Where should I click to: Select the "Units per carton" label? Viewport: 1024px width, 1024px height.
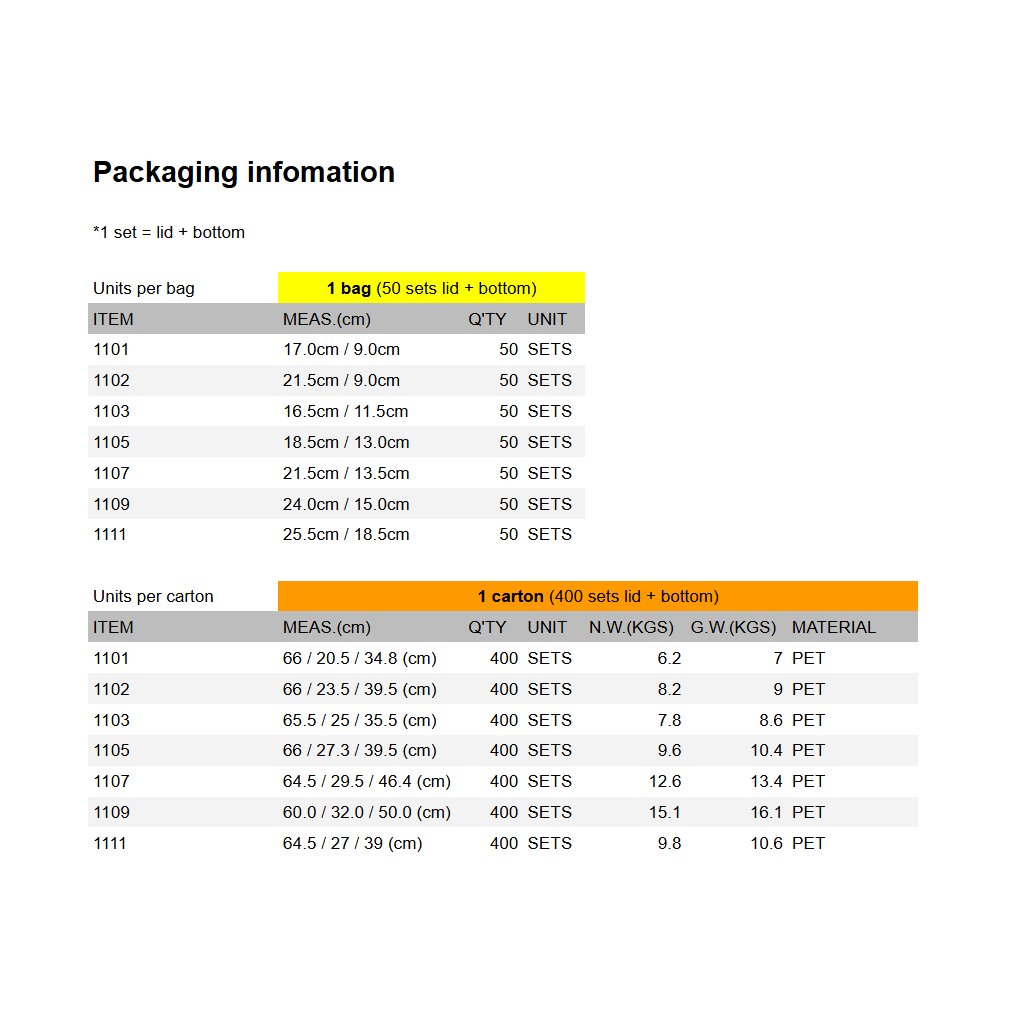(x=153, y=596)
